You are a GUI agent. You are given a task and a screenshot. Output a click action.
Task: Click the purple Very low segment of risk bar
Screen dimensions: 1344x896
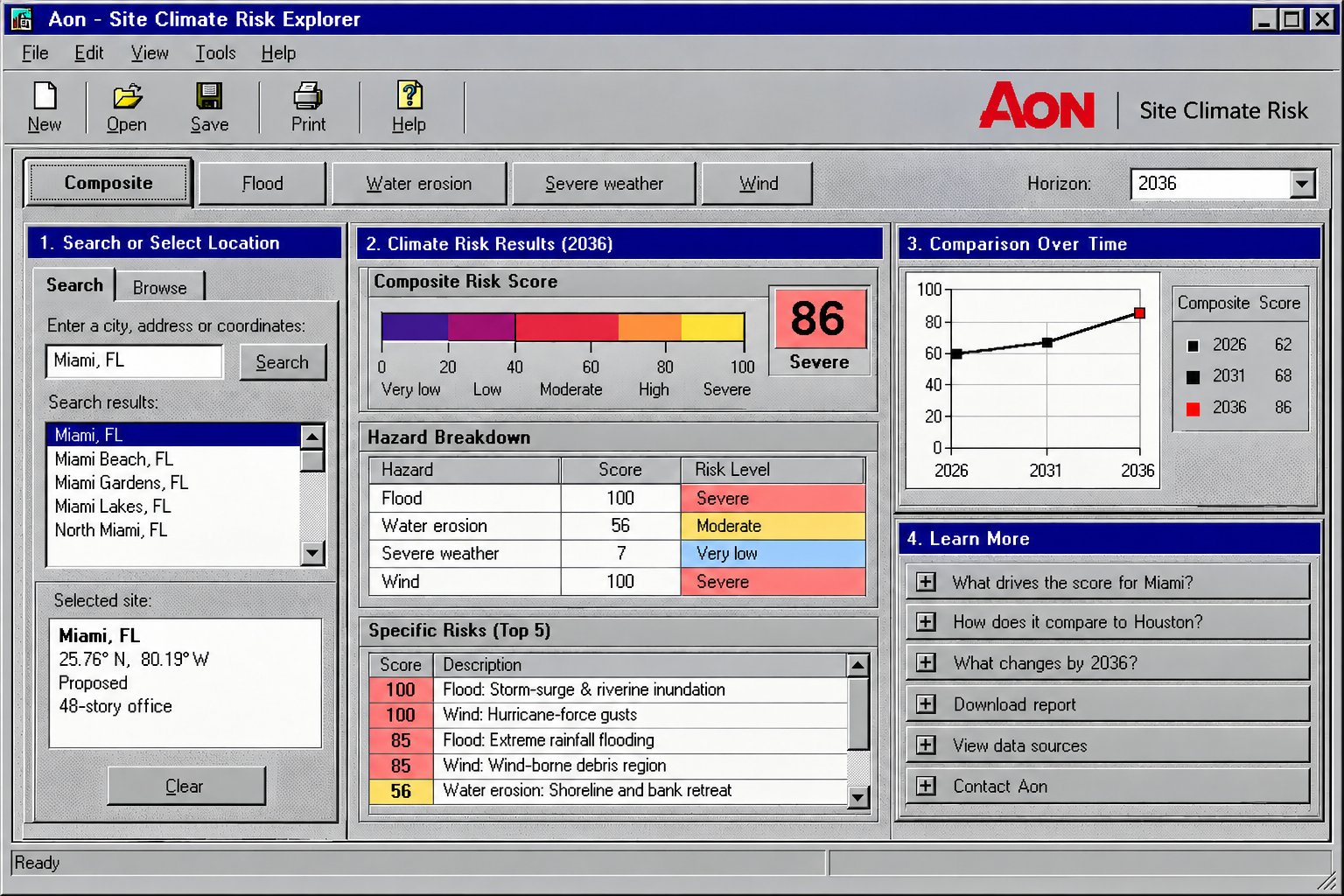tap(415, 326)
